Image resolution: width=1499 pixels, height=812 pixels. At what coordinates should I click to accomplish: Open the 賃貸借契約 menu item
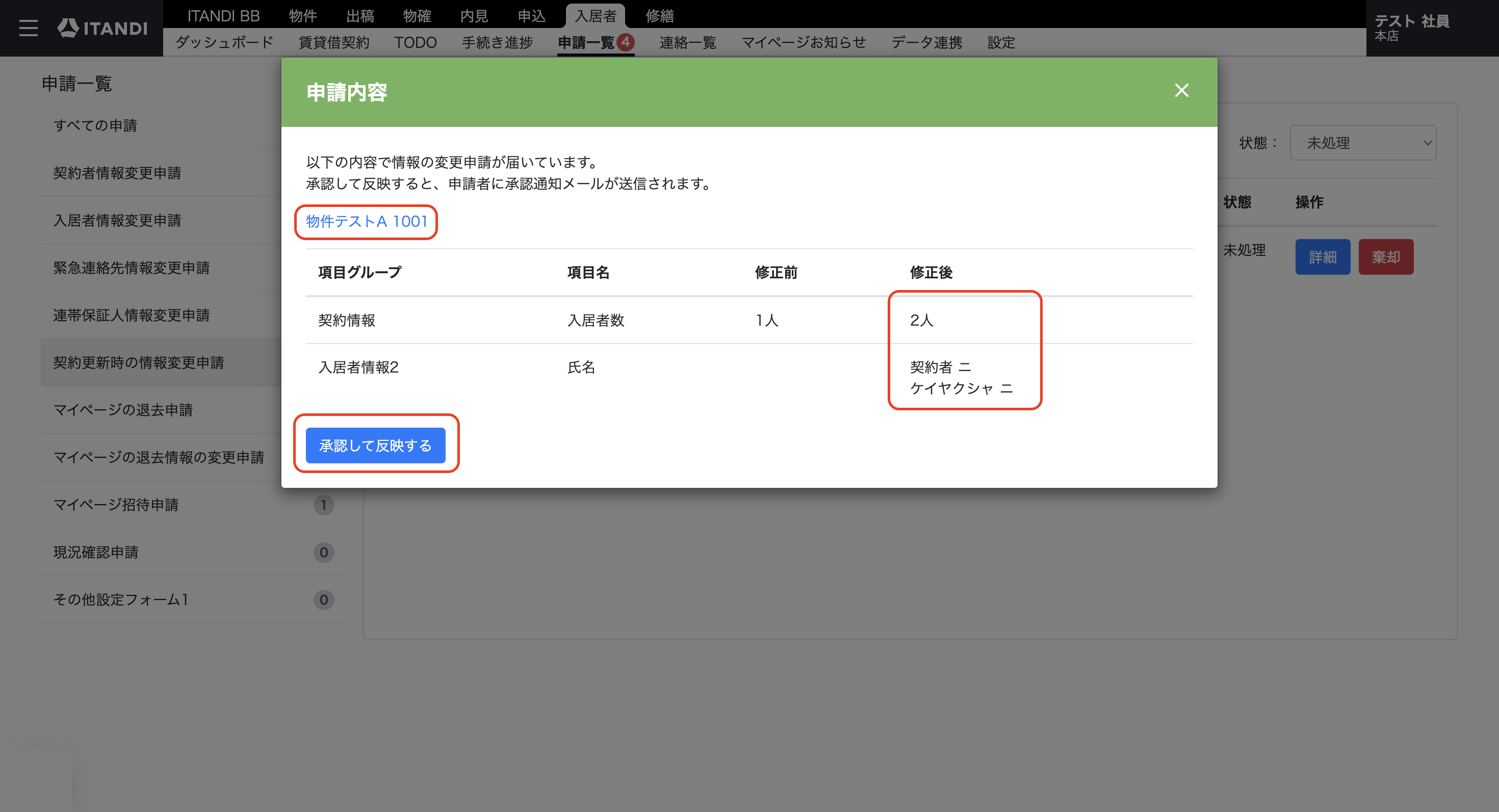[333, 42]
